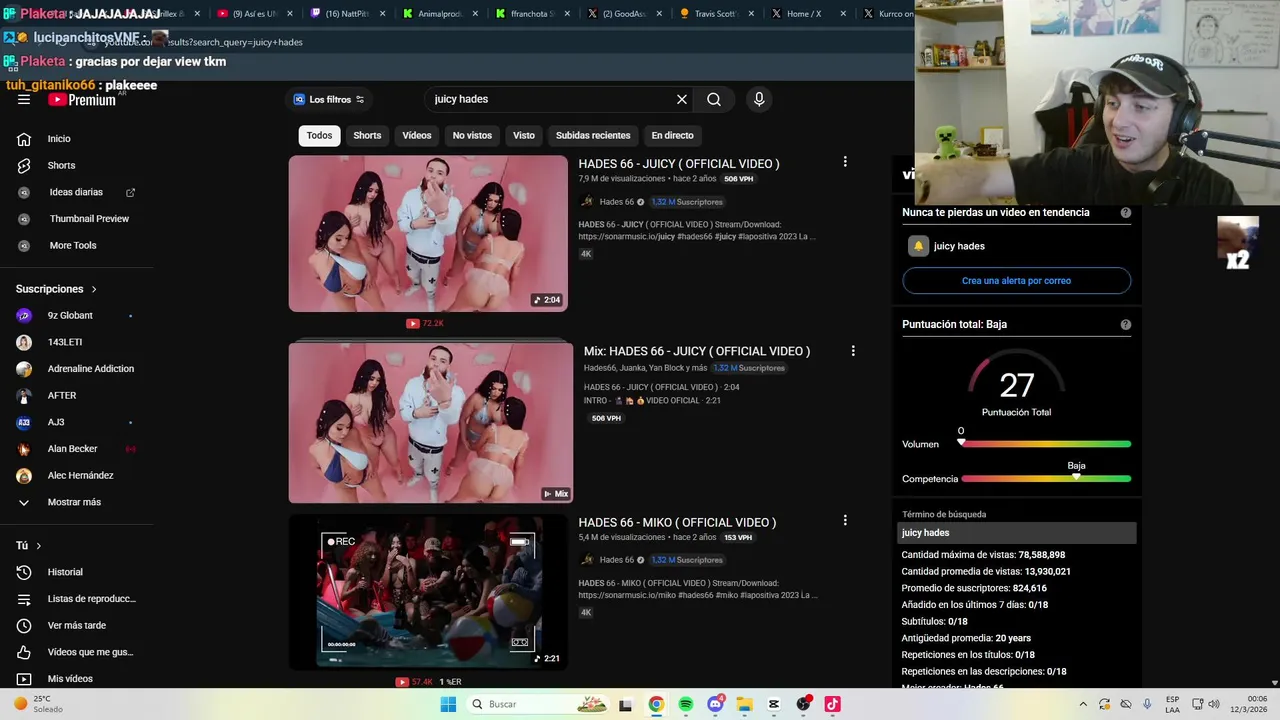Open Ideas diarias sidebar item
The height and width of the screenshot is (720, 1280).
76,192
